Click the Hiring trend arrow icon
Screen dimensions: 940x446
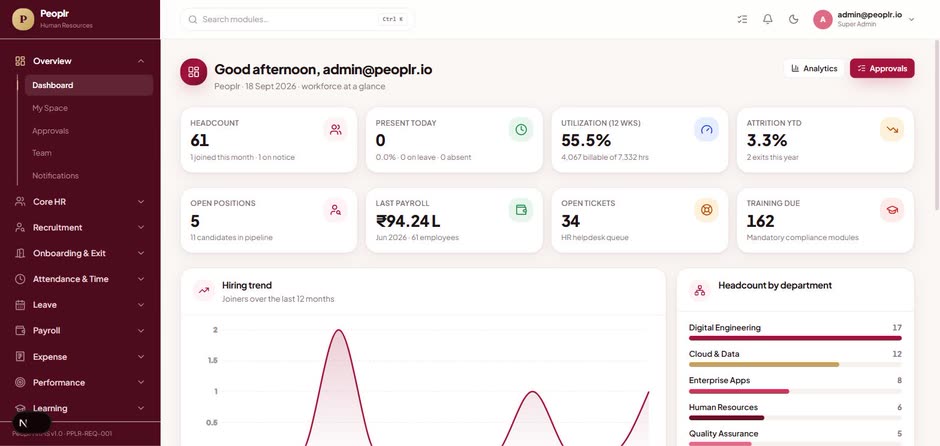[204, 291]
